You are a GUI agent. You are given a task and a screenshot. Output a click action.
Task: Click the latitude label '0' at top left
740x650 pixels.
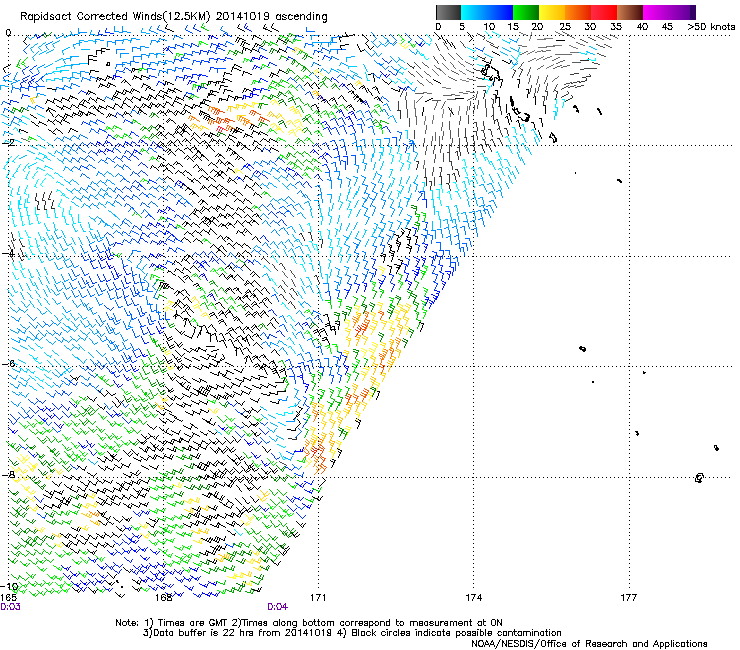[8, 33]
